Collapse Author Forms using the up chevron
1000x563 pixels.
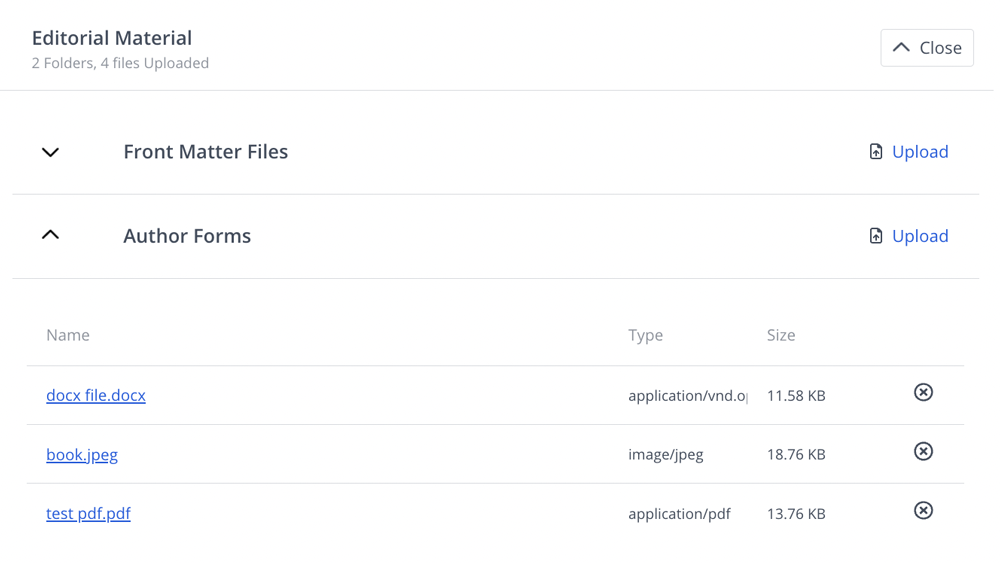pyautogui.click(x=50, y=235)
